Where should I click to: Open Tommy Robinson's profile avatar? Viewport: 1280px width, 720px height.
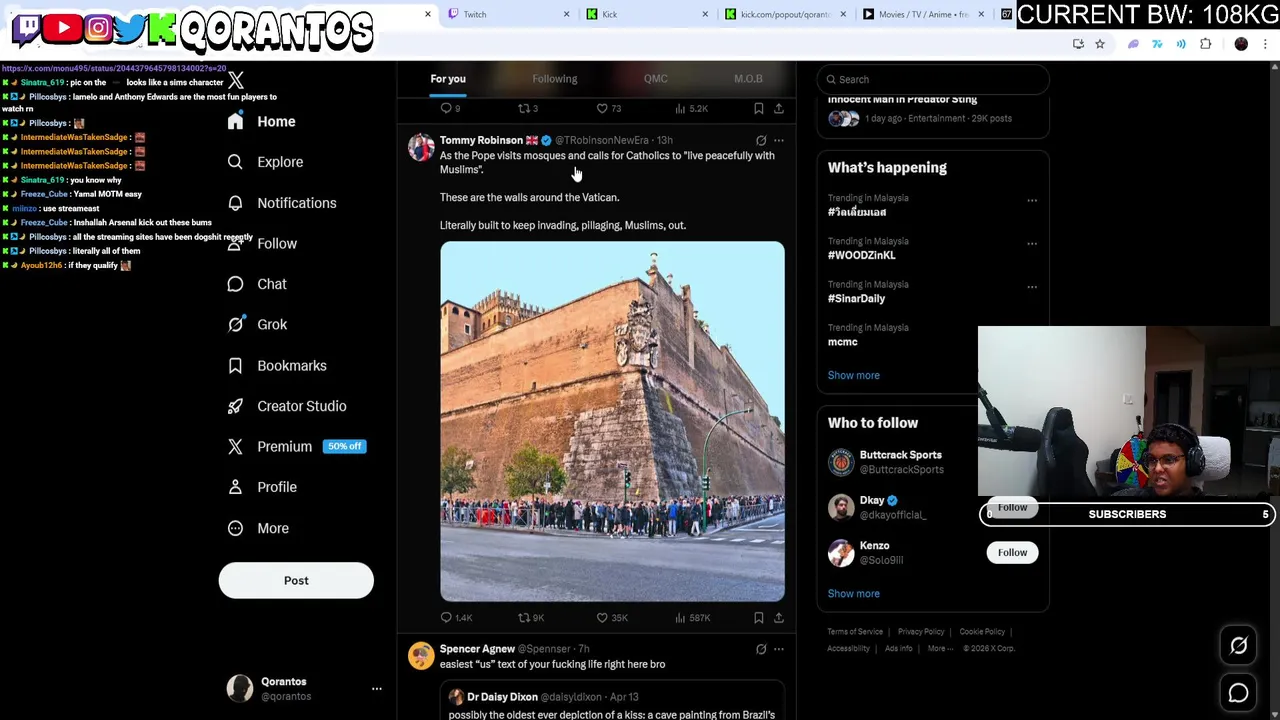421,148
